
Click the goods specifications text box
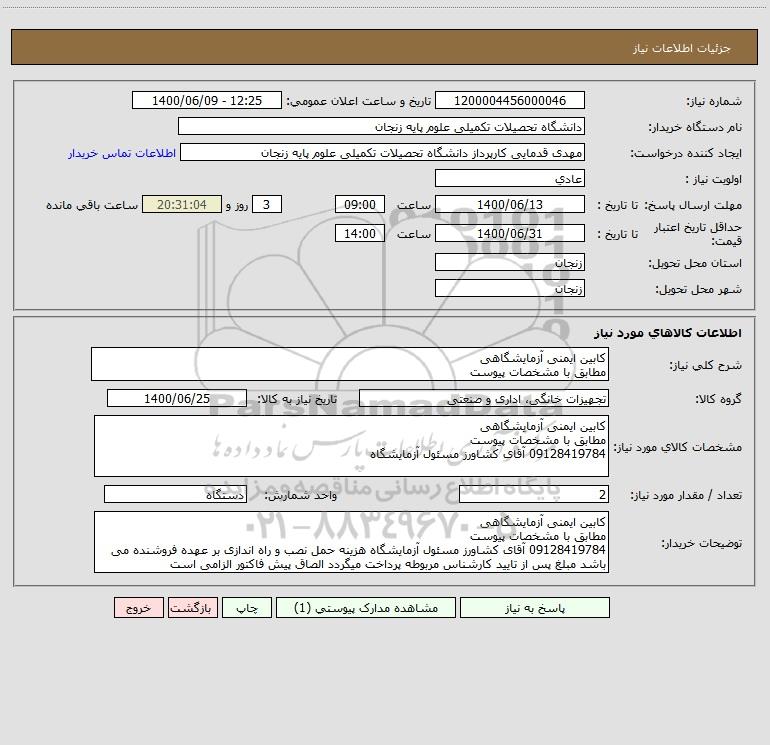click(351, 446)
